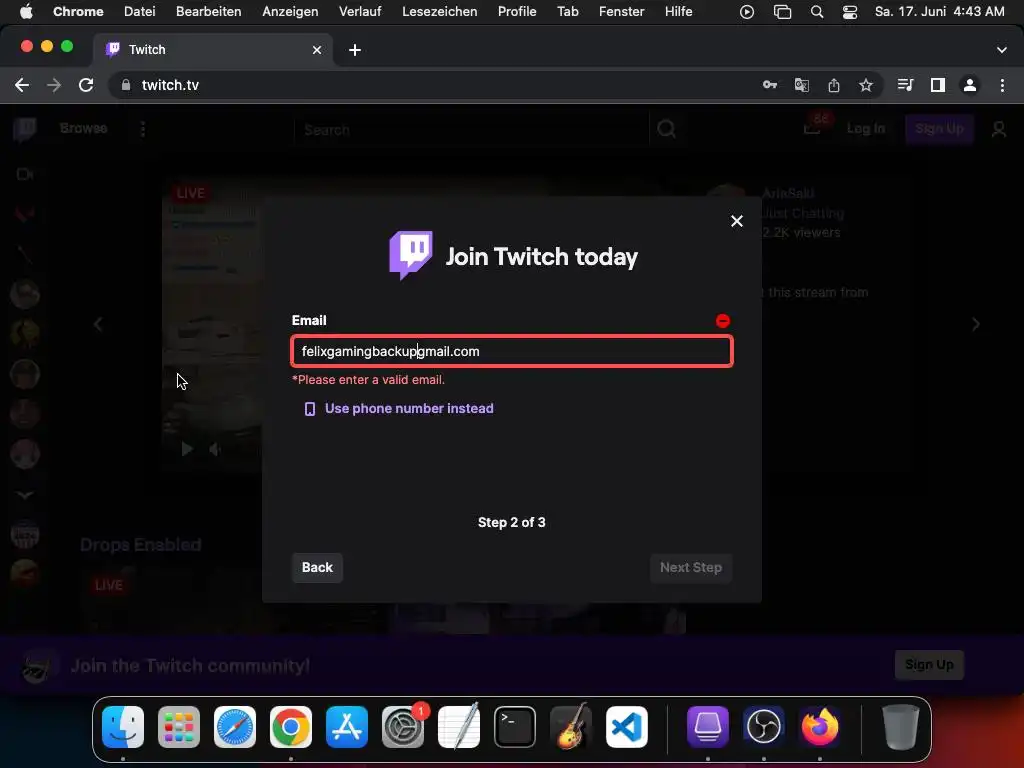This screenshot has height=768, width=1024.
Task: Choose Use phone number instead
Action: [x=409, y=409]
